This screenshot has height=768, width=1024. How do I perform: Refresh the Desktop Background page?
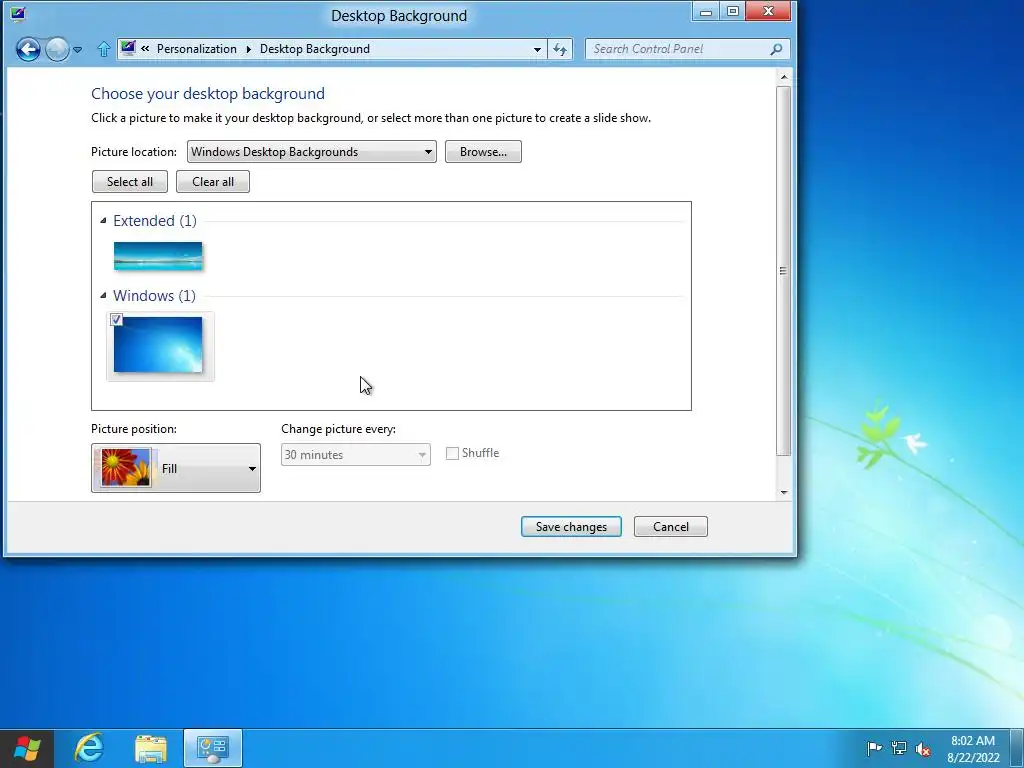(x=560, y=50)
